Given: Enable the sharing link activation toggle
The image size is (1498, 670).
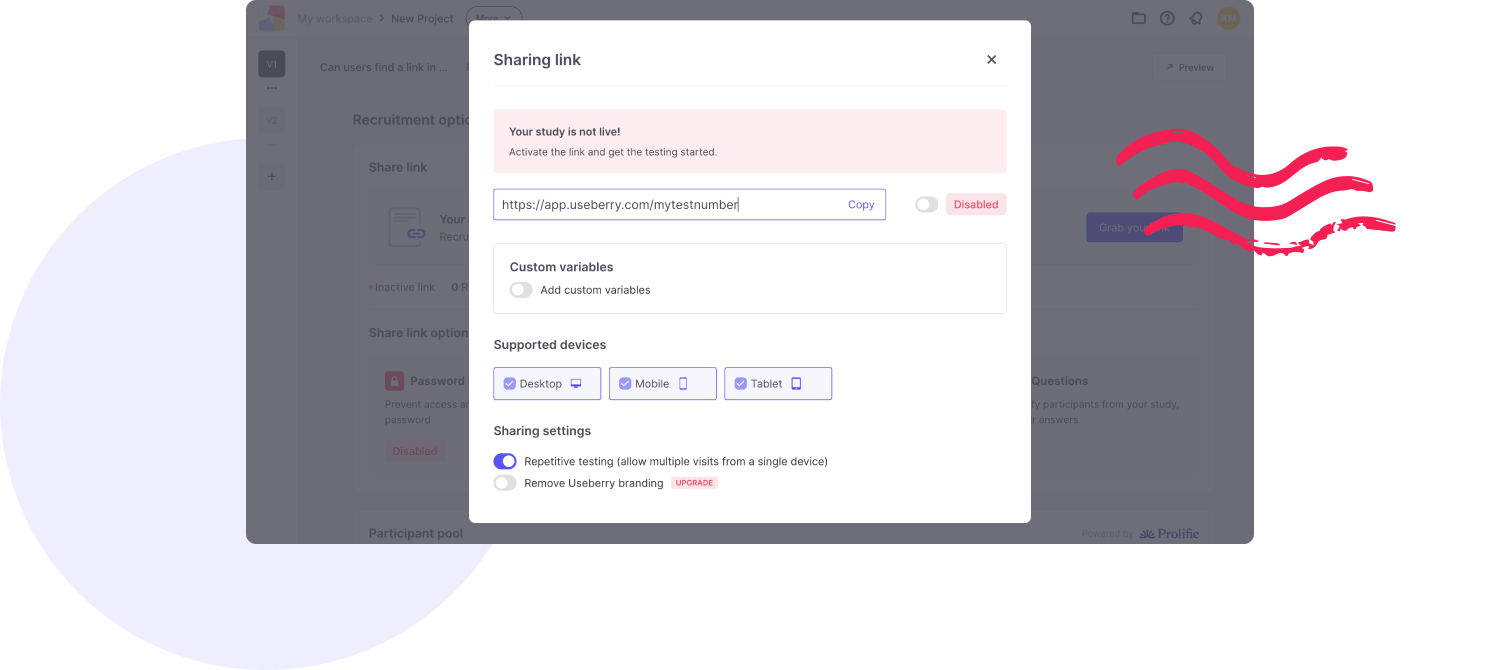Looking at the screenshot, I should [x=925, y=204].
